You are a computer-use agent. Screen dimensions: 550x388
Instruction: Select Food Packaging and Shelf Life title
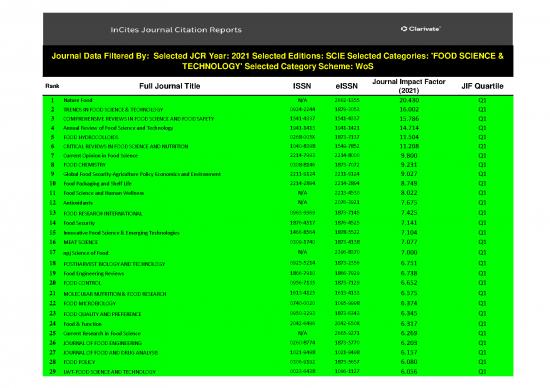click(98, 183)
